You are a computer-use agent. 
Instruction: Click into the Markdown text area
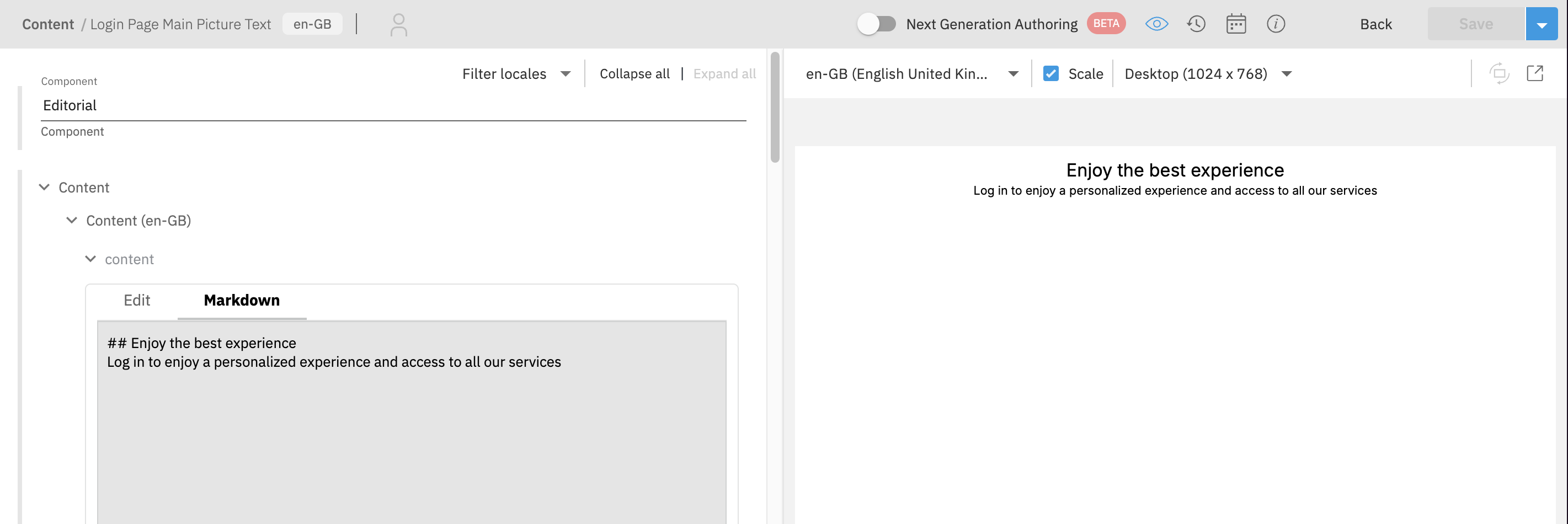[x=412, y=426]
